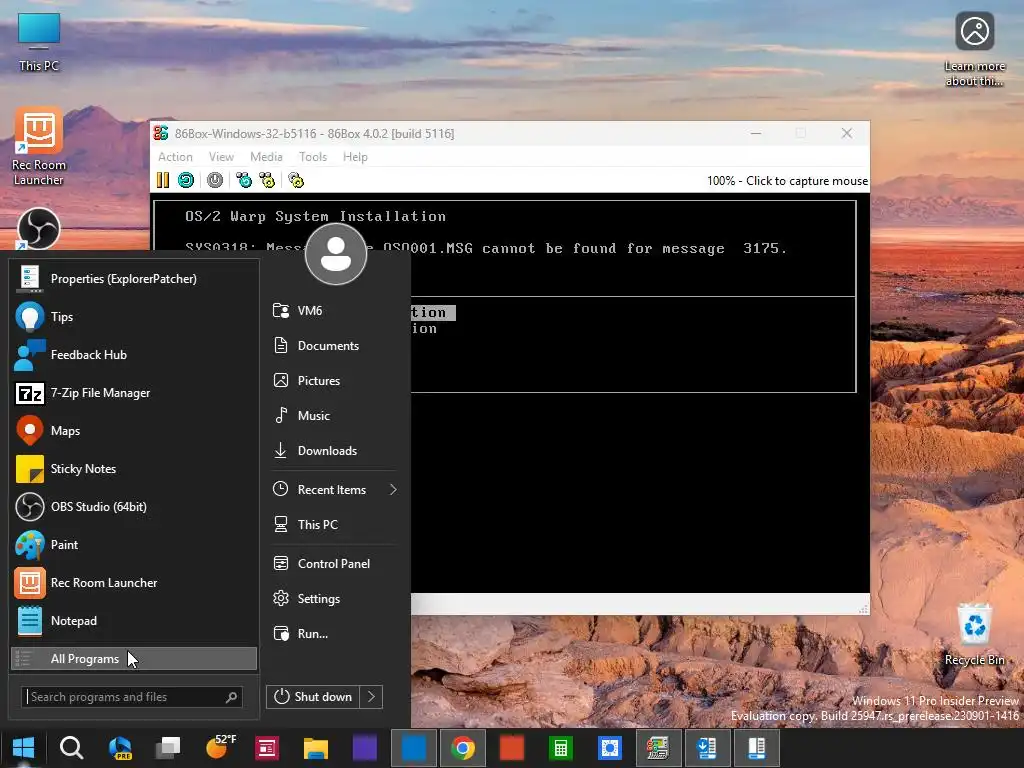Viewport: 1024px width, 768px height.
Task: Launch OBS Studio (64bit) from Start menu
Action: 135,507
